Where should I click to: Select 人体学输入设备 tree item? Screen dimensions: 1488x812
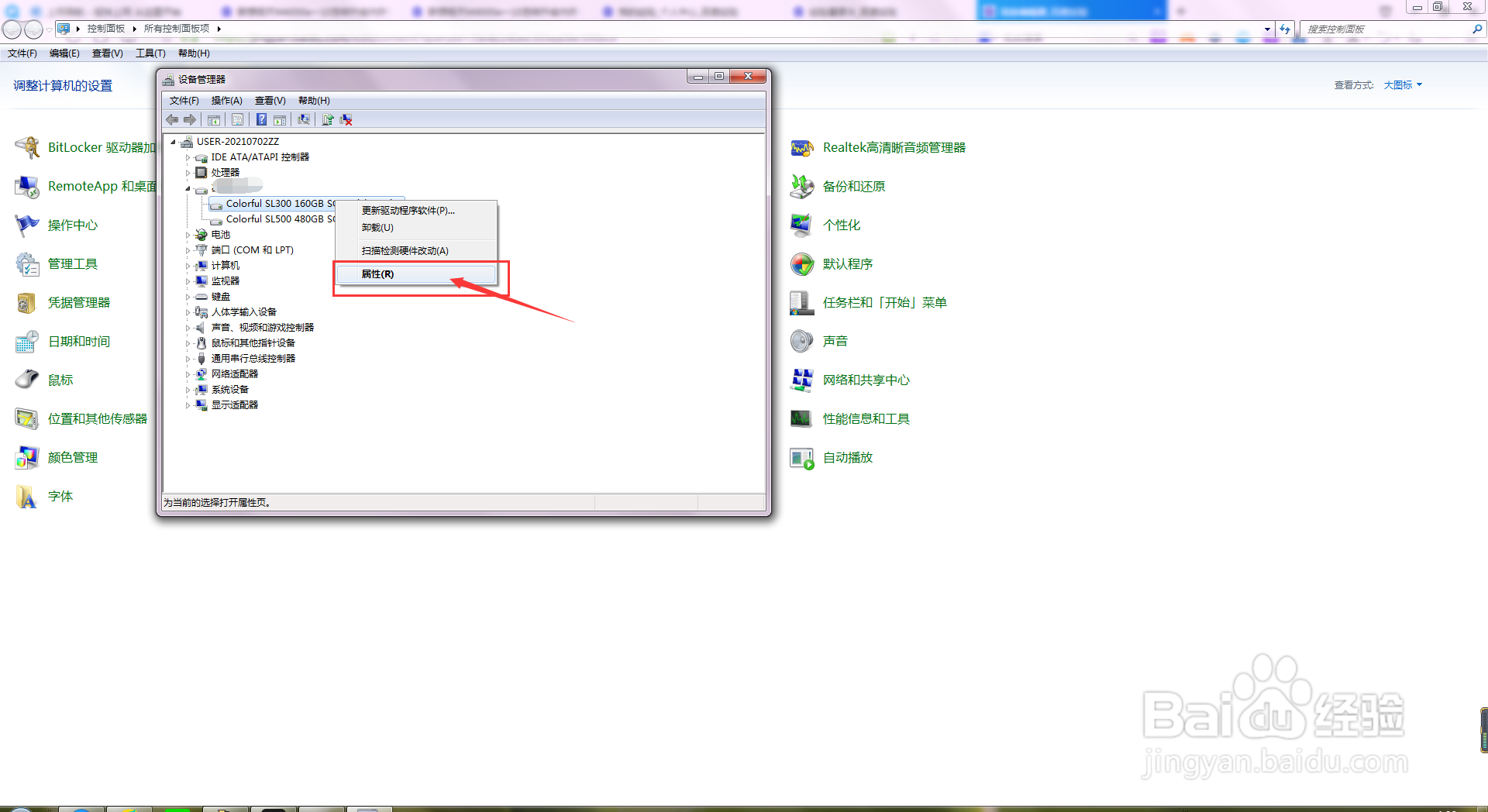pyautogui.click(x=243, y=312)
